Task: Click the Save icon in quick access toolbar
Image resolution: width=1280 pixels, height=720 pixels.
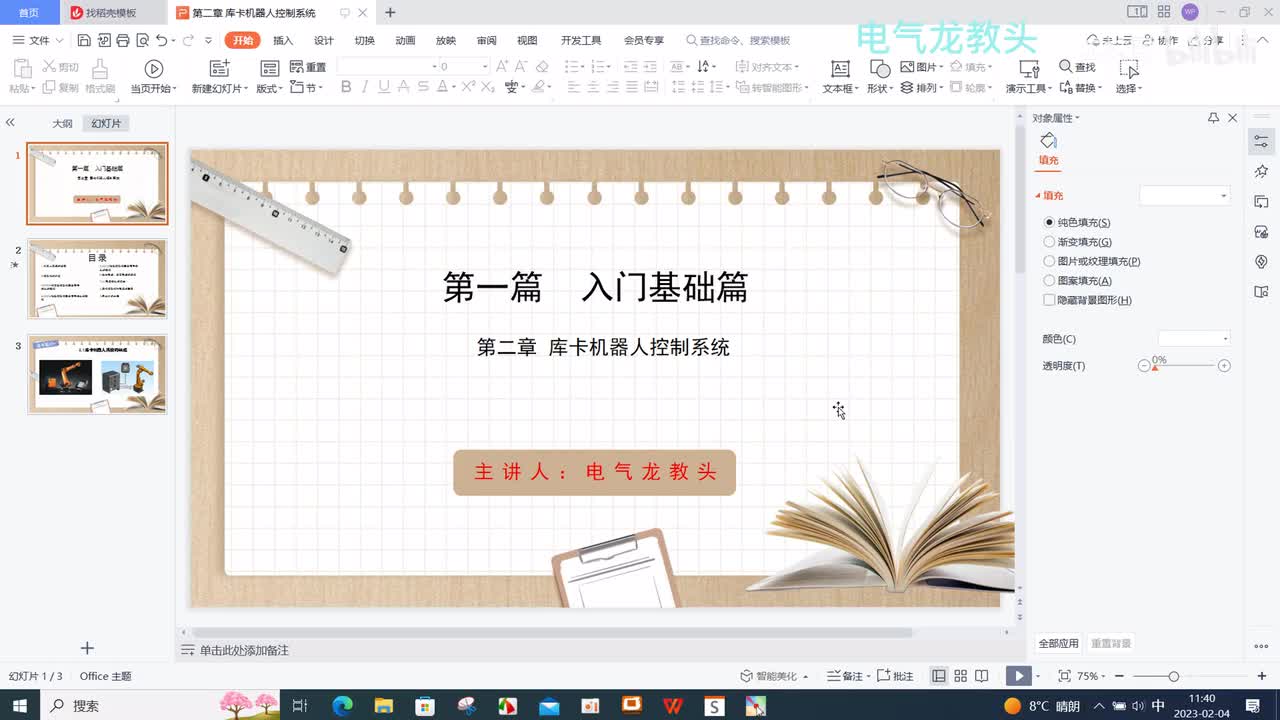Action: pos(84,40)
